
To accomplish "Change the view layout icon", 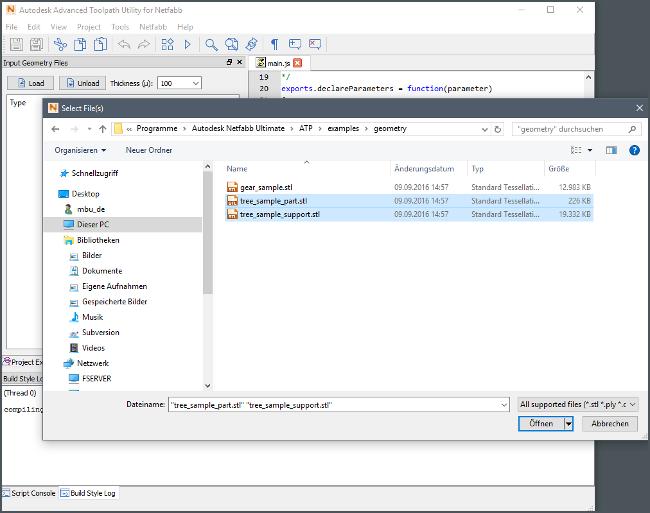I will (x=576, y=150).
